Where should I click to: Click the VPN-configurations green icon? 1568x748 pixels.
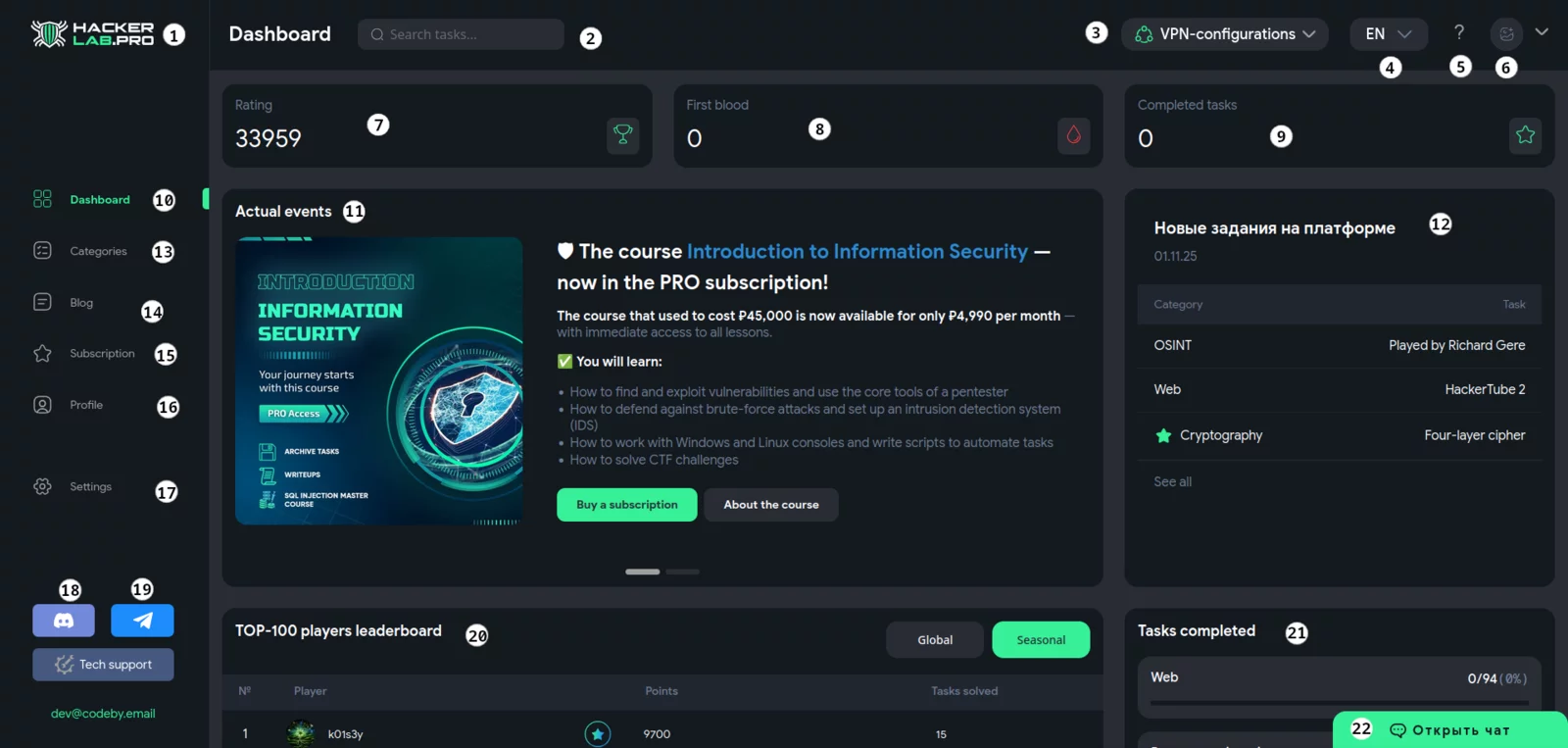pos(1144,34)
